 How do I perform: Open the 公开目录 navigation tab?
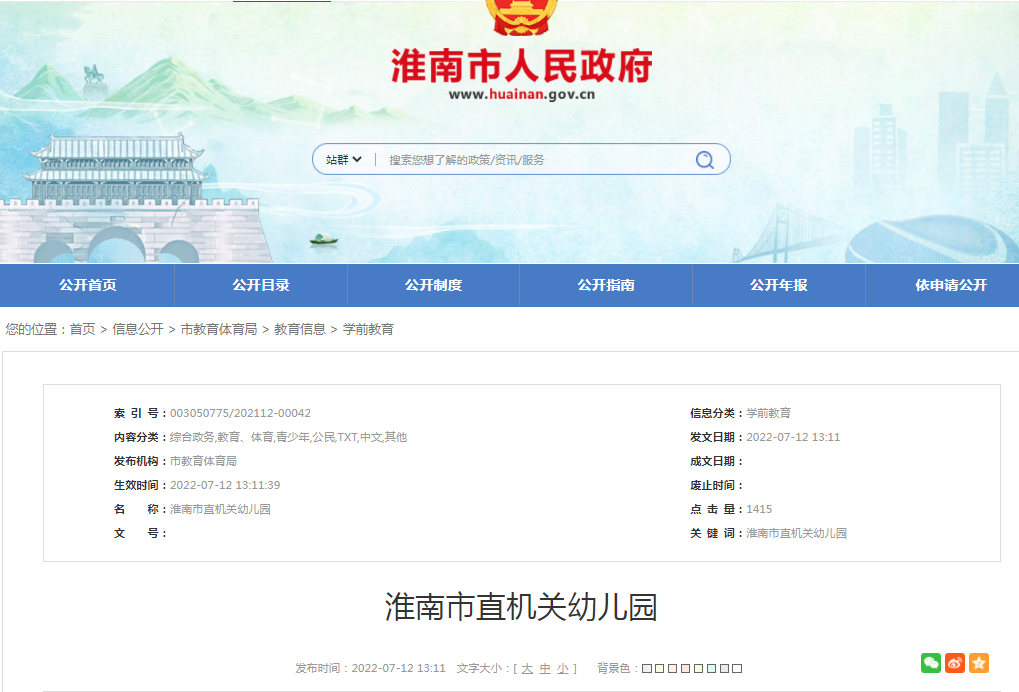coord(261,285)
